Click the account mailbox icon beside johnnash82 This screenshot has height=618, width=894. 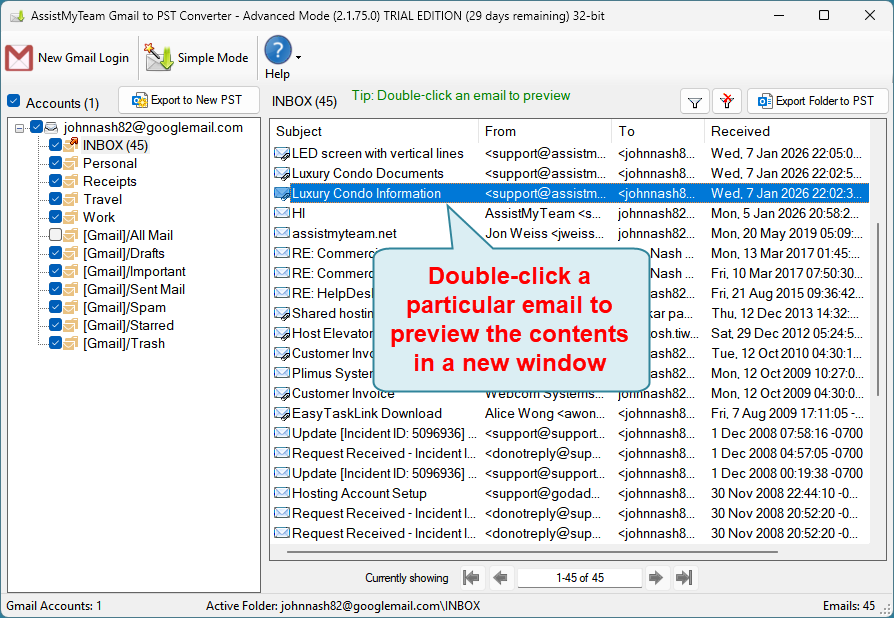[x=51, y=127]
